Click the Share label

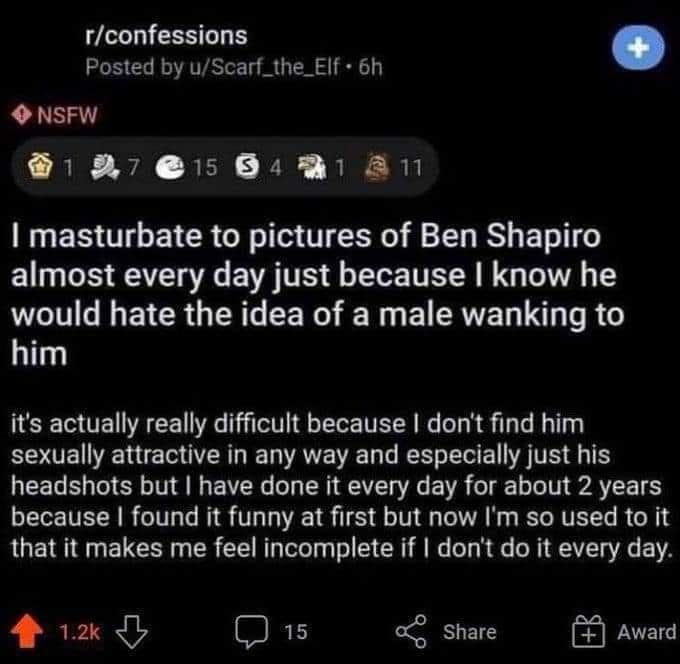pyautogui.click(x=469, y=631)
